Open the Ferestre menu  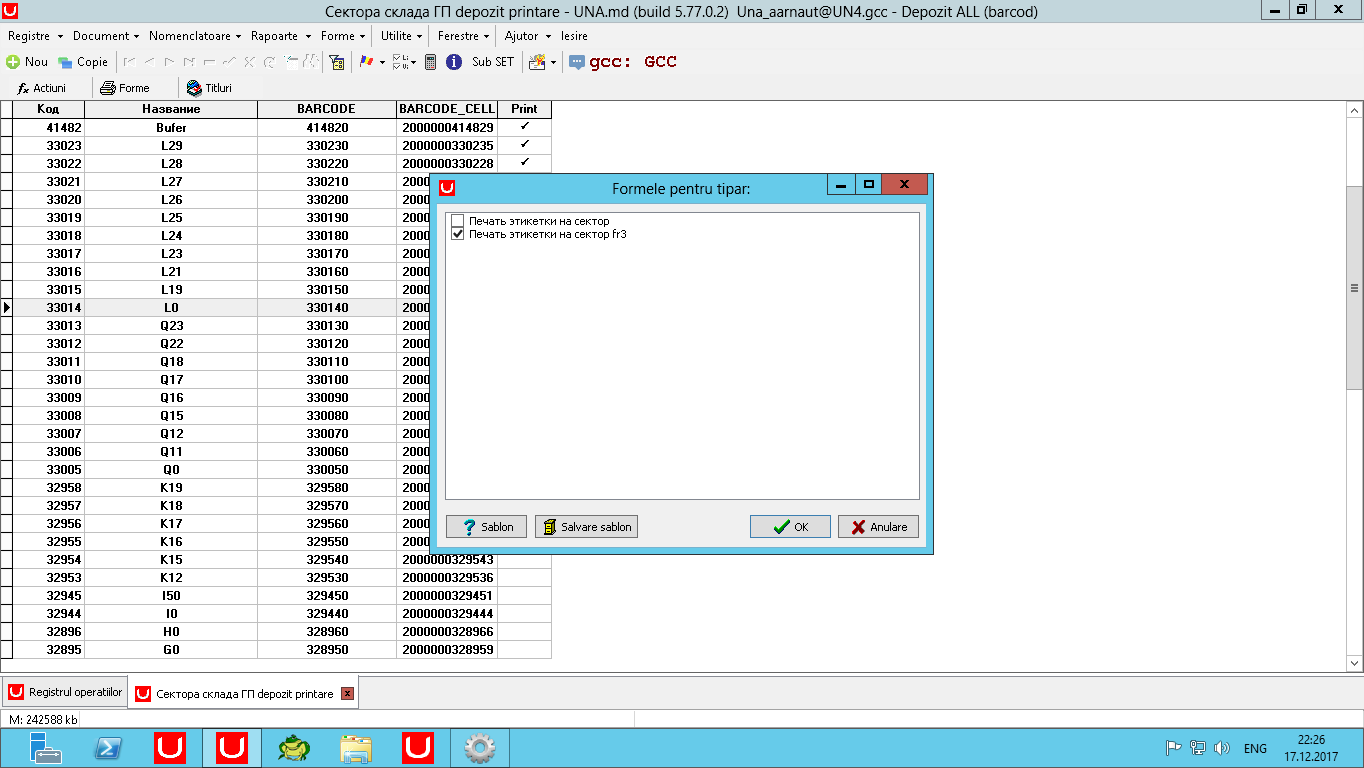(463, 36)
